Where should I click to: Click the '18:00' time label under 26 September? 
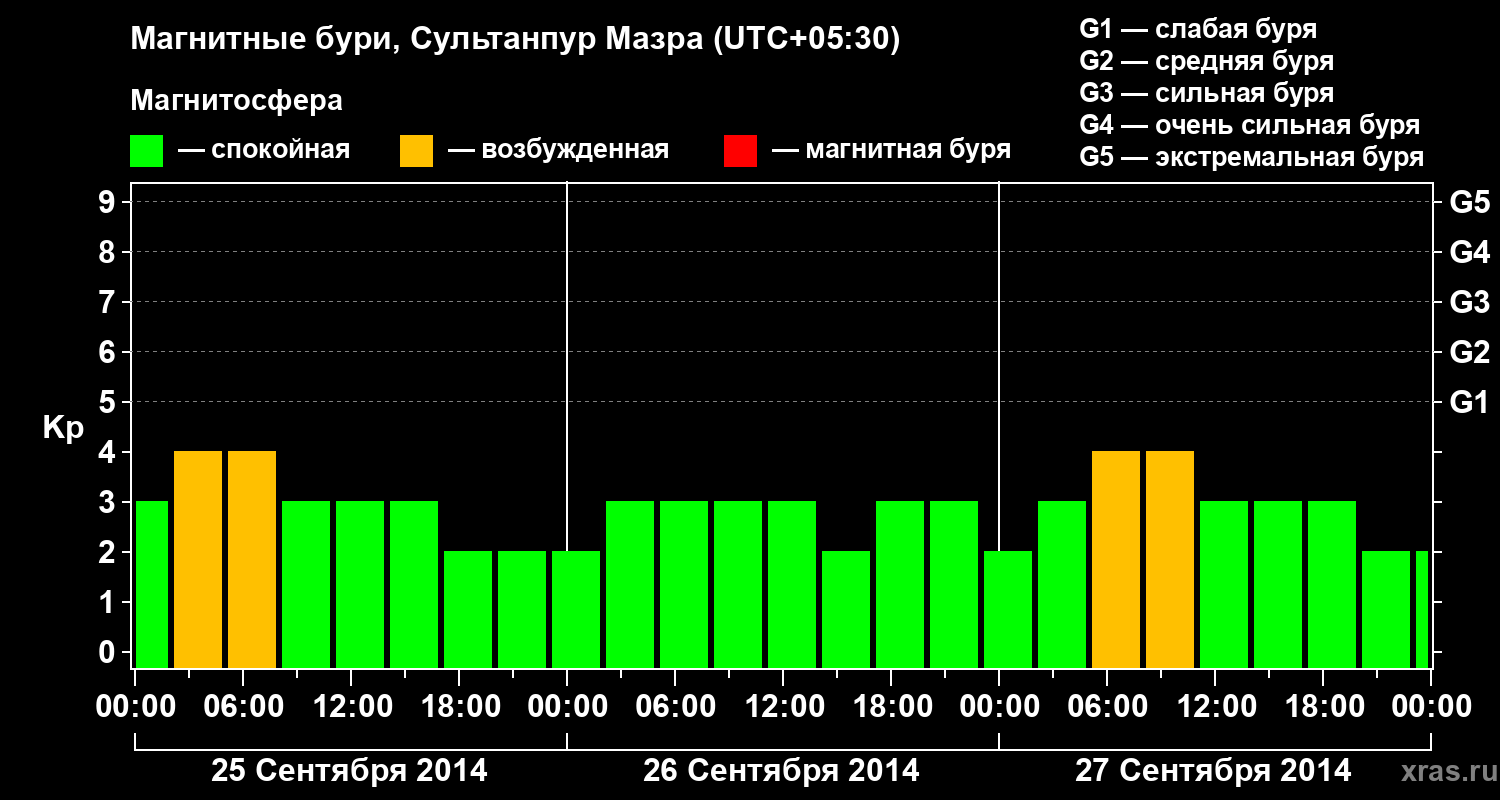pos(893,707)
